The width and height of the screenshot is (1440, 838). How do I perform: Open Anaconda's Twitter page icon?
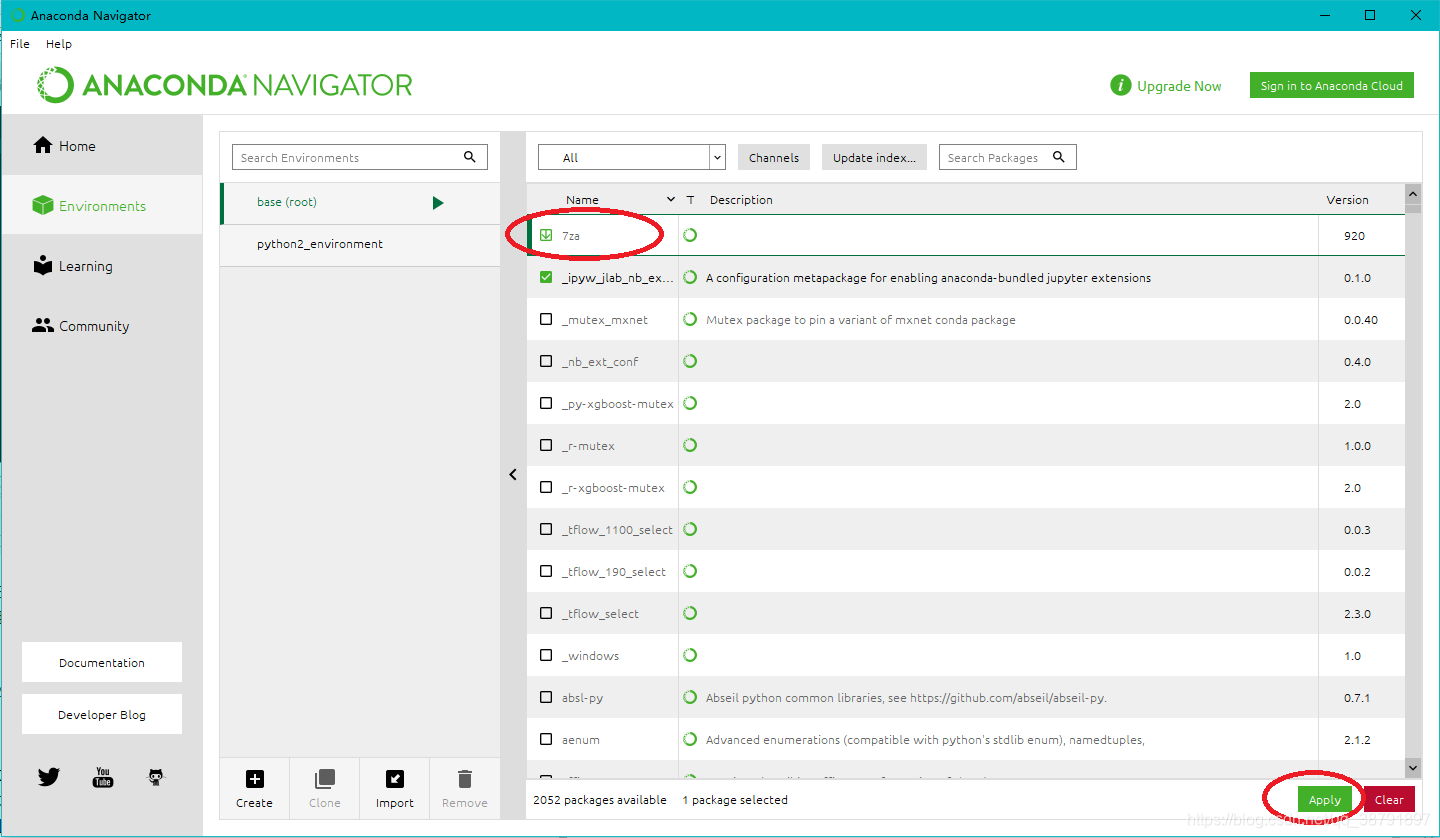click(49, 777)
